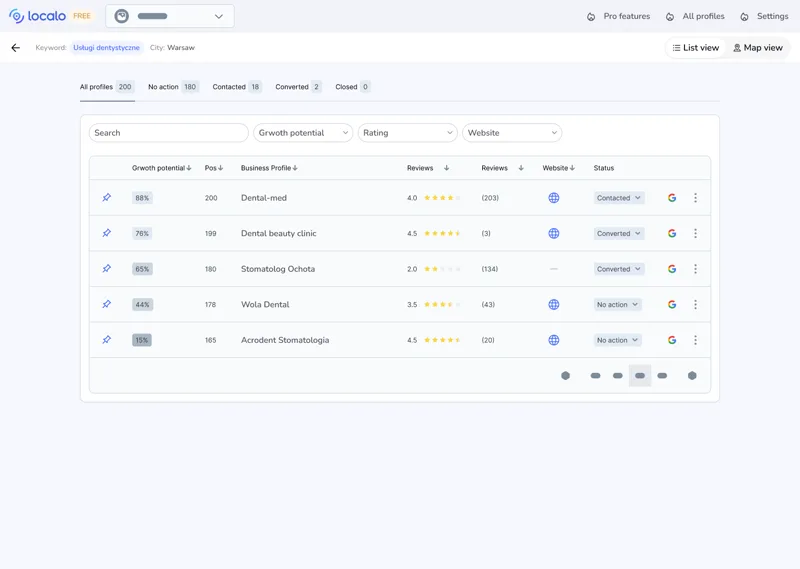Change Stomatolog Ochota Converted status
800x569 pixels.
coord(619,268)
